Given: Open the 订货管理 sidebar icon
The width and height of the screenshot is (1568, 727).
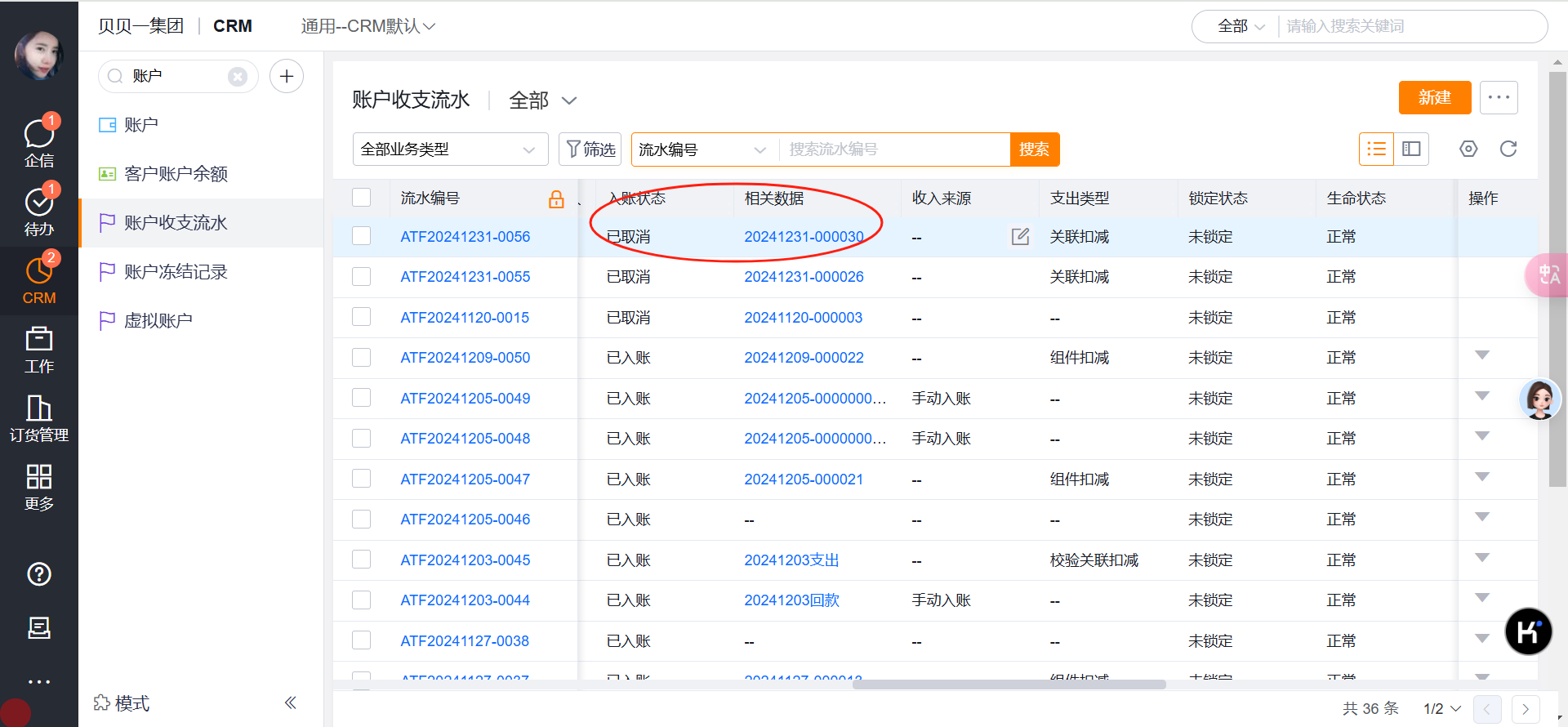Looking at the screenshot, I should click(x=39, y=418).
